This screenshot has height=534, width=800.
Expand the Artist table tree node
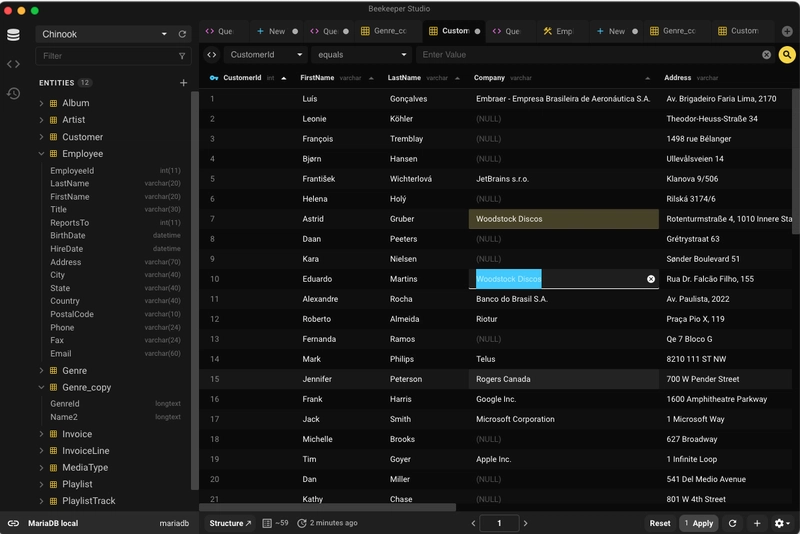coord(41,120)
